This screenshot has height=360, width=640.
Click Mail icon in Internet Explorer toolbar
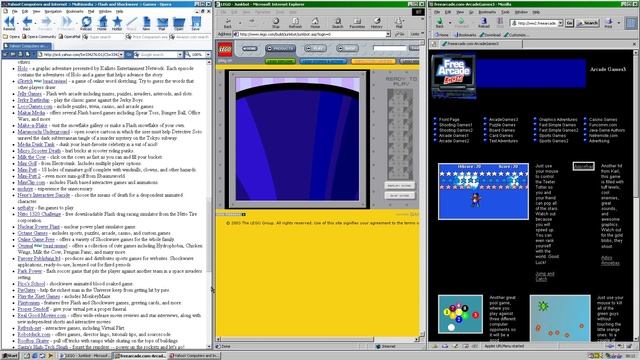[398, 22]
